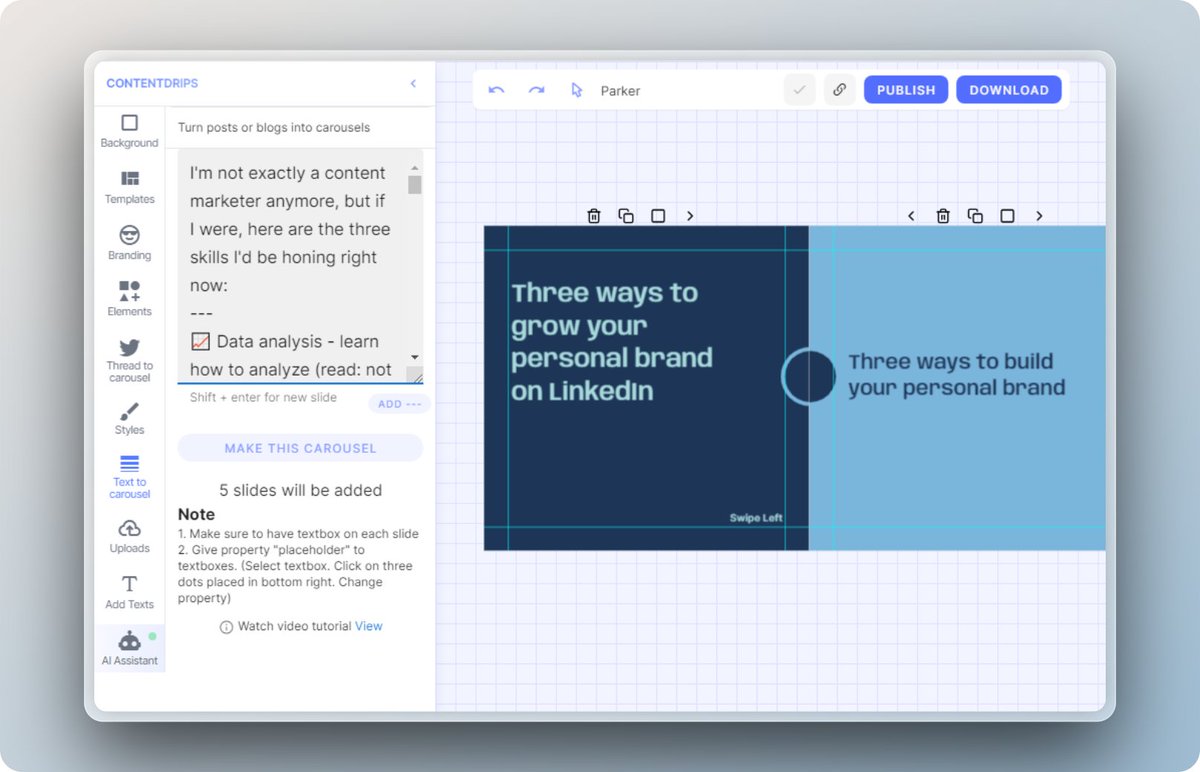Click the info icon beside Watch video tutorial
The image size is (1200, 772).
tap(226, 627)
